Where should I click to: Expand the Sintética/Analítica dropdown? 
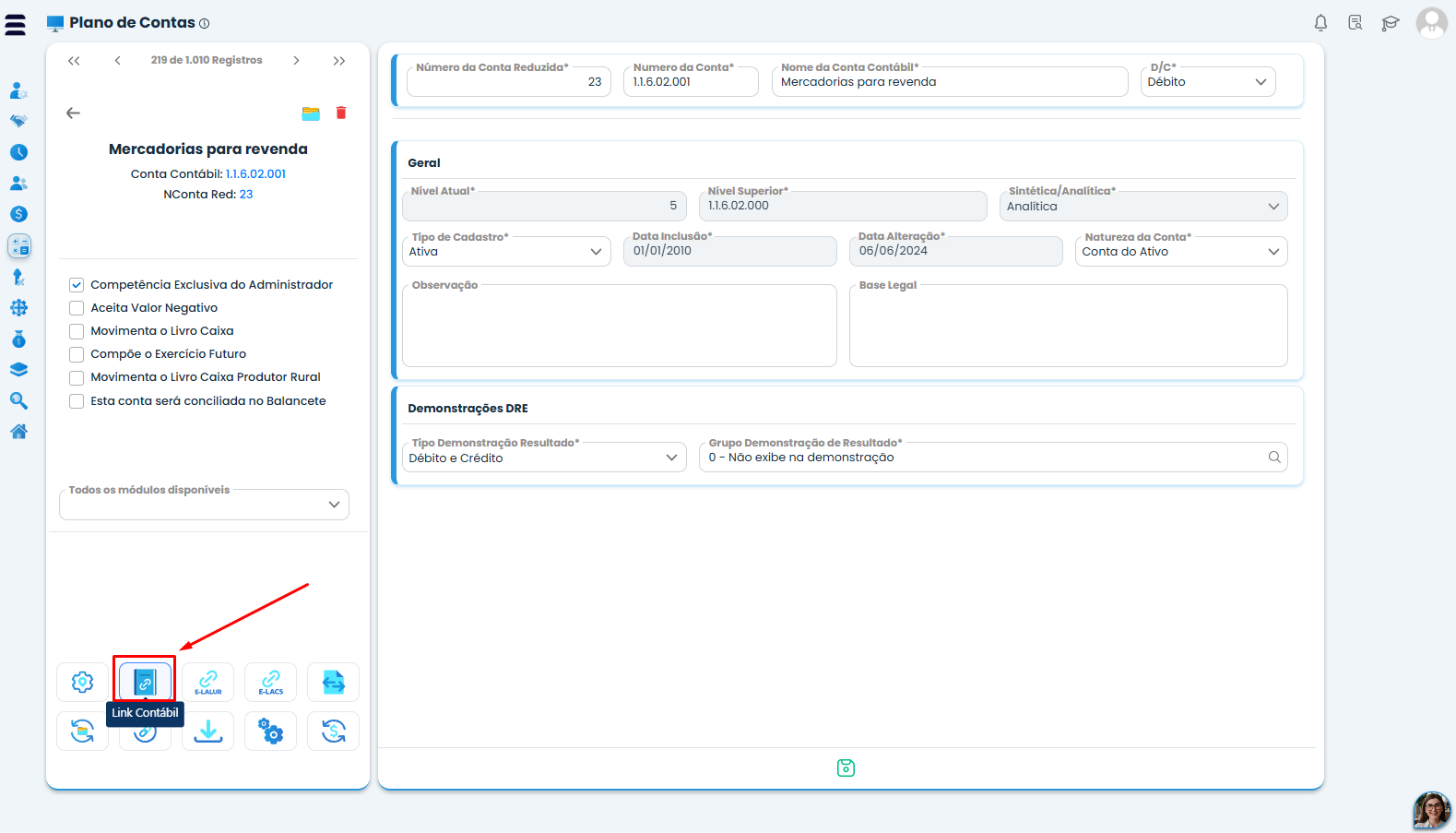point(1143,206)
